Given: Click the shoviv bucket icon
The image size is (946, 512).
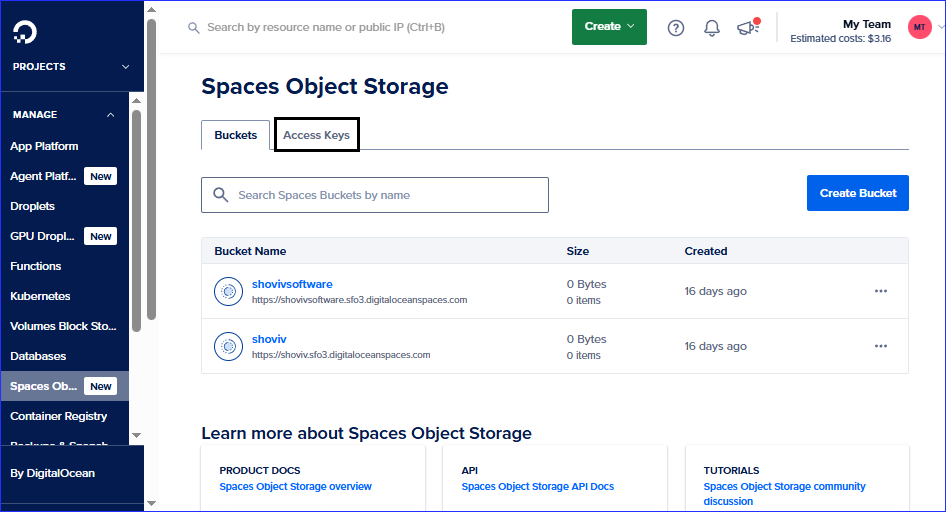Looking at the screenshot, I should 229,347.
